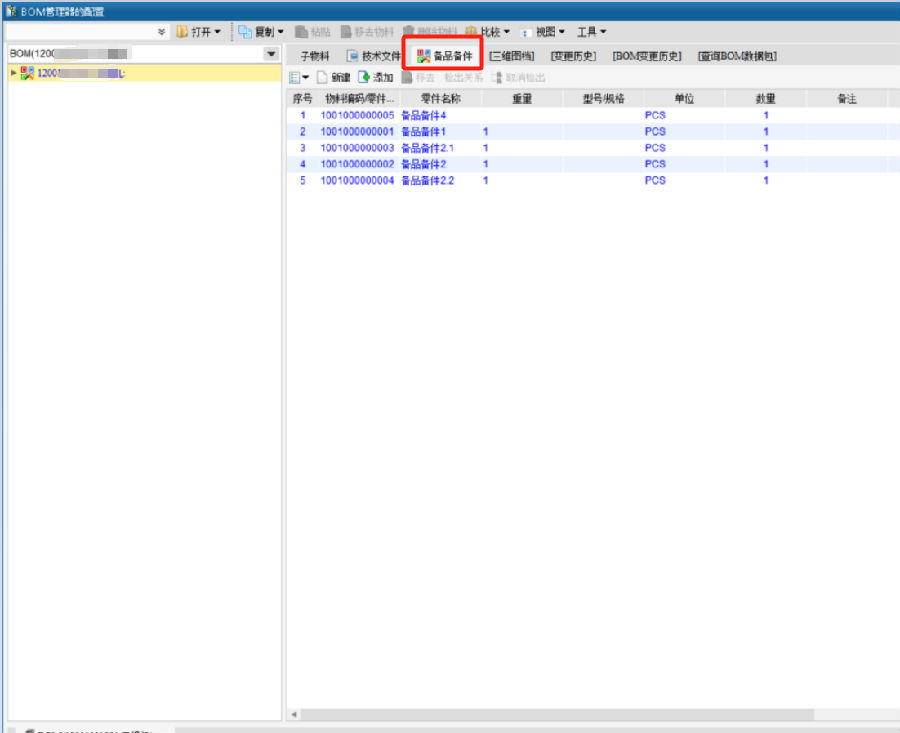Click part name 备品备件2.2
900x733 pixels.
click(428, 180)
